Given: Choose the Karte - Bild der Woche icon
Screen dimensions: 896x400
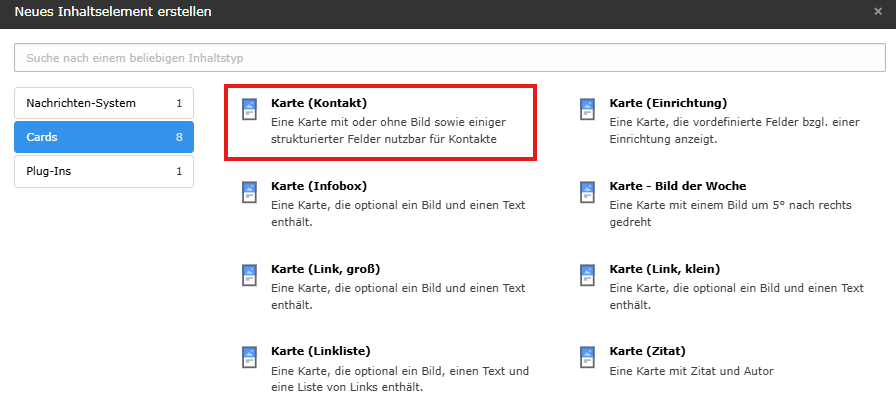Looking at the screenshot, I should tap(588, 193).
